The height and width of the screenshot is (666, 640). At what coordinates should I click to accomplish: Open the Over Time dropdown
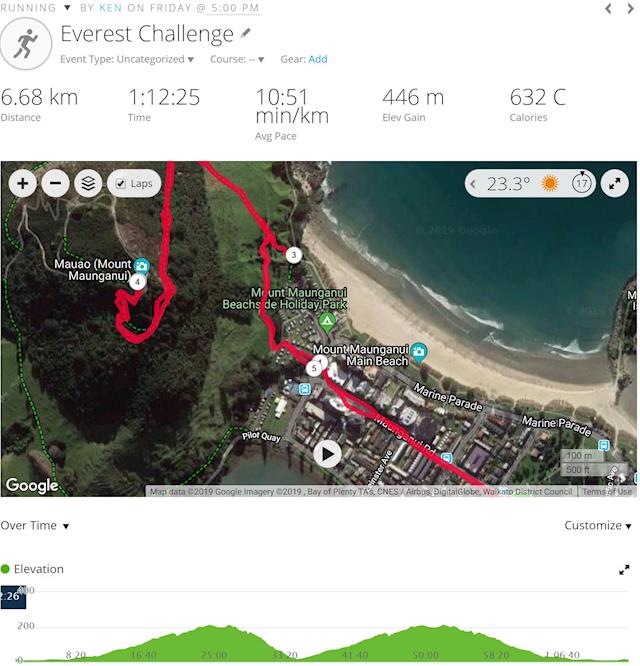pyautogui.click(x=35, y=525)
